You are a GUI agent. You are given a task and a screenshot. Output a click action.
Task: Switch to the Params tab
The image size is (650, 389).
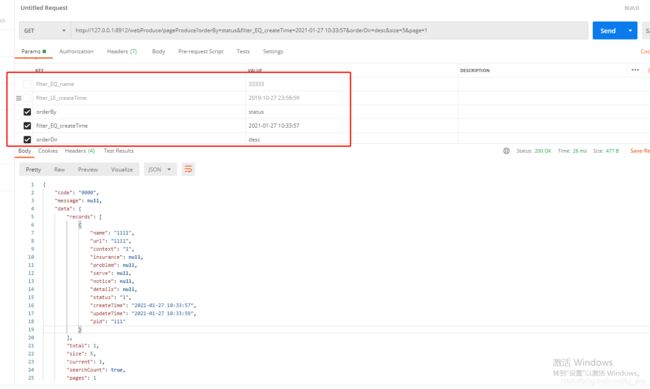tap(33, 51)
